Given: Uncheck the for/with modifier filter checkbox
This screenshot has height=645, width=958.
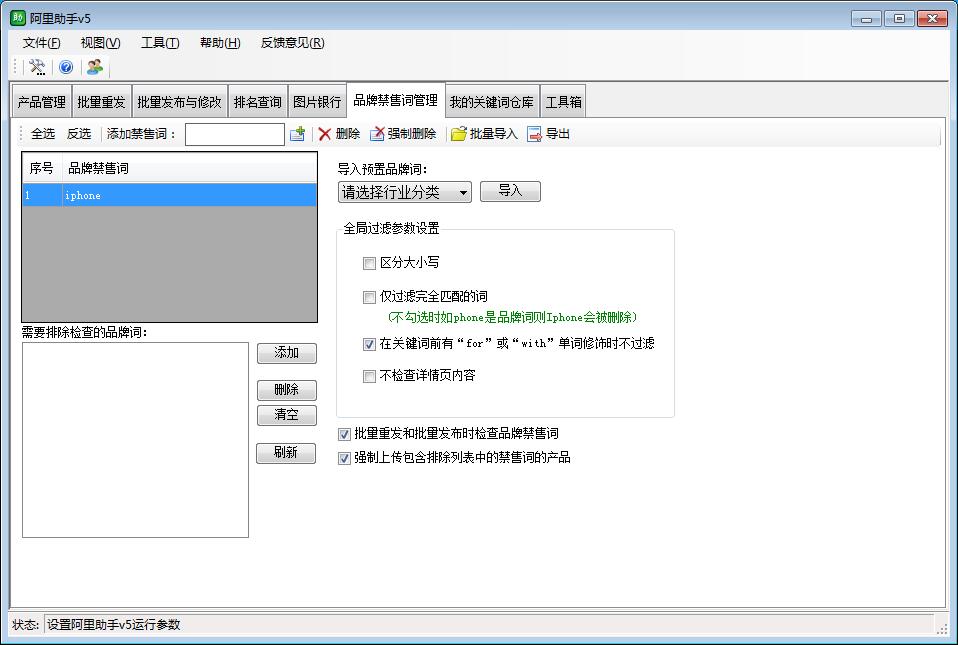Looking at the screenshot, I should click(x=369, y=344).
